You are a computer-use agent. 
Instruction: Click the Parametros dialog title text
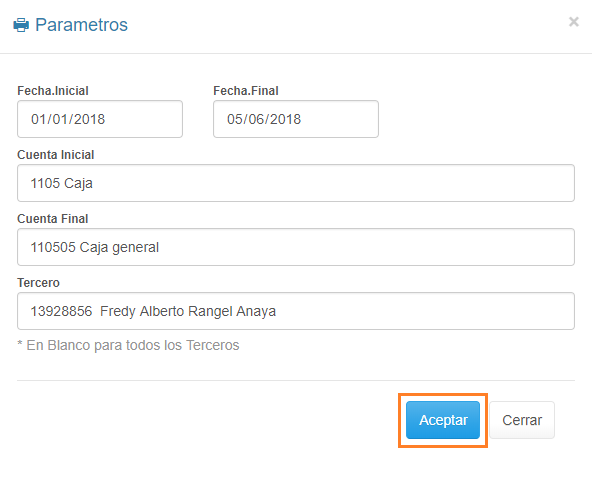coord(82,25)
